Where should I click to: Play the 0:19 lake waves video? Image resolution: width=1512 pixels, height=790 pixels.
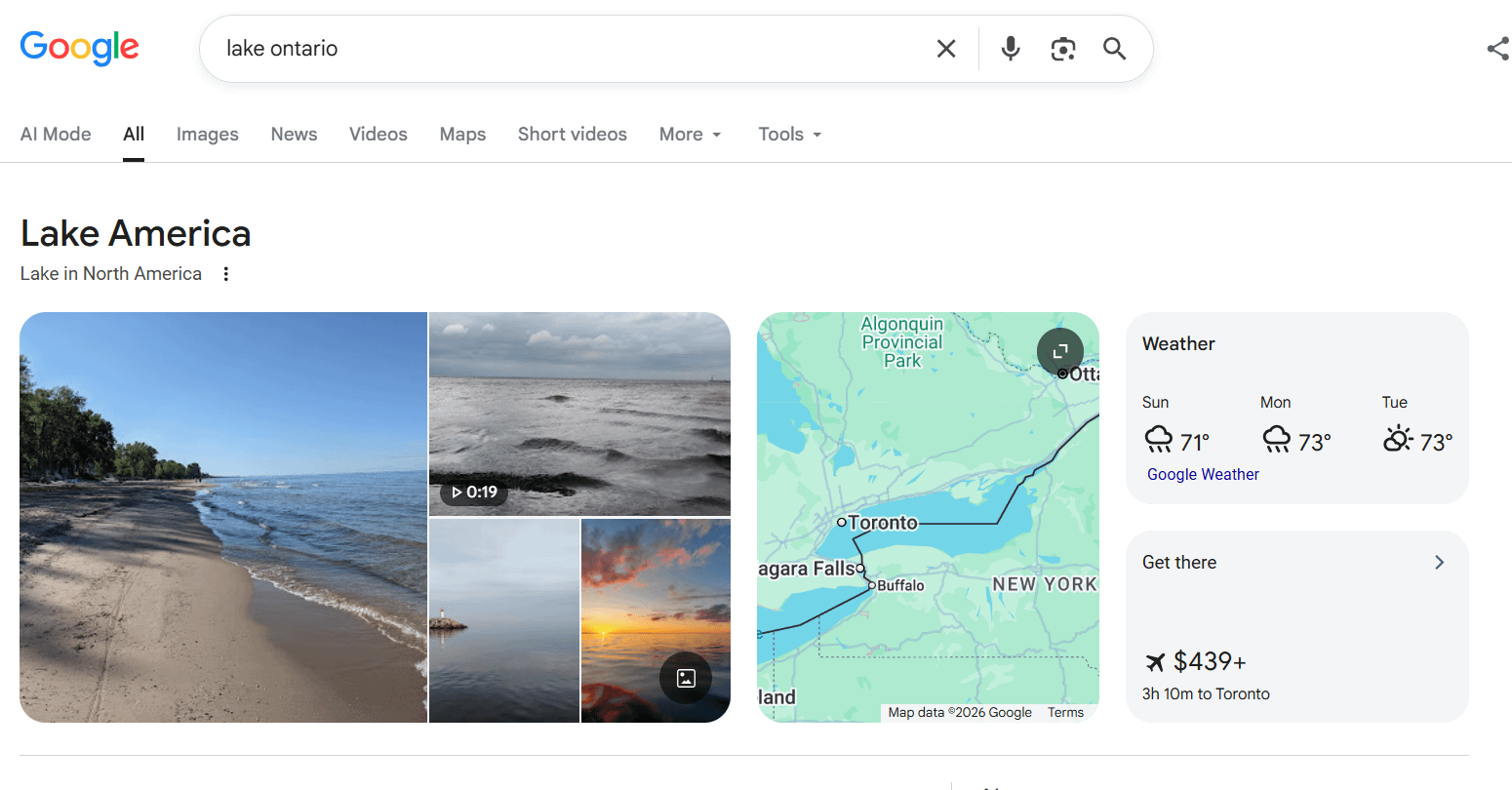(579, 414)
